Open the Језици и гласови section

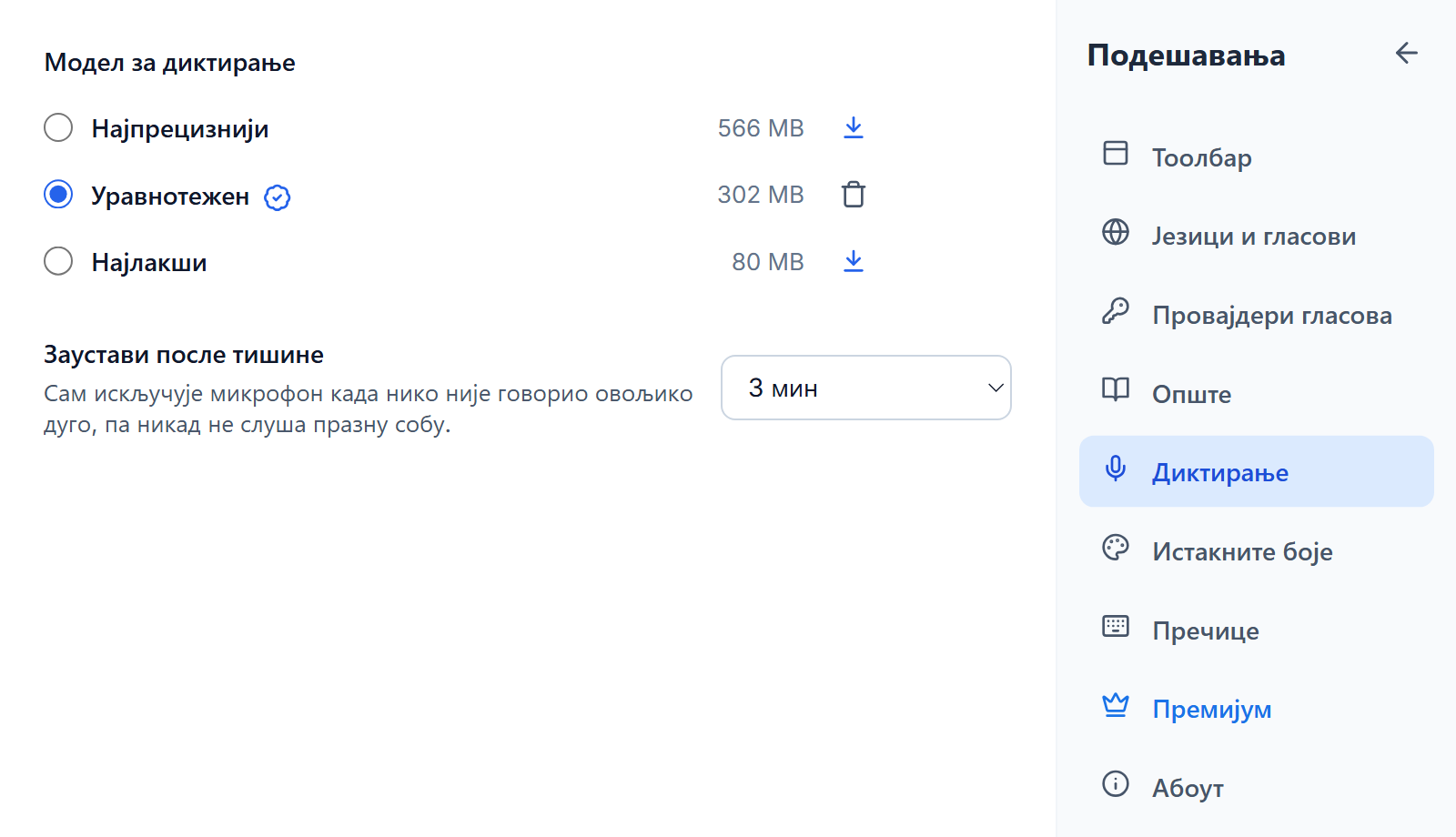(x=1256, y=236)
